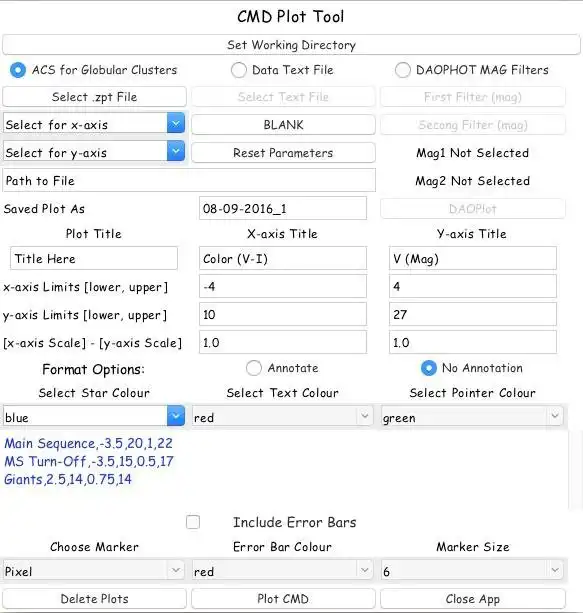Screen dimensions: 583x613
Task: Open the Select for y-axis dropdown
Action: coord(94,152)
